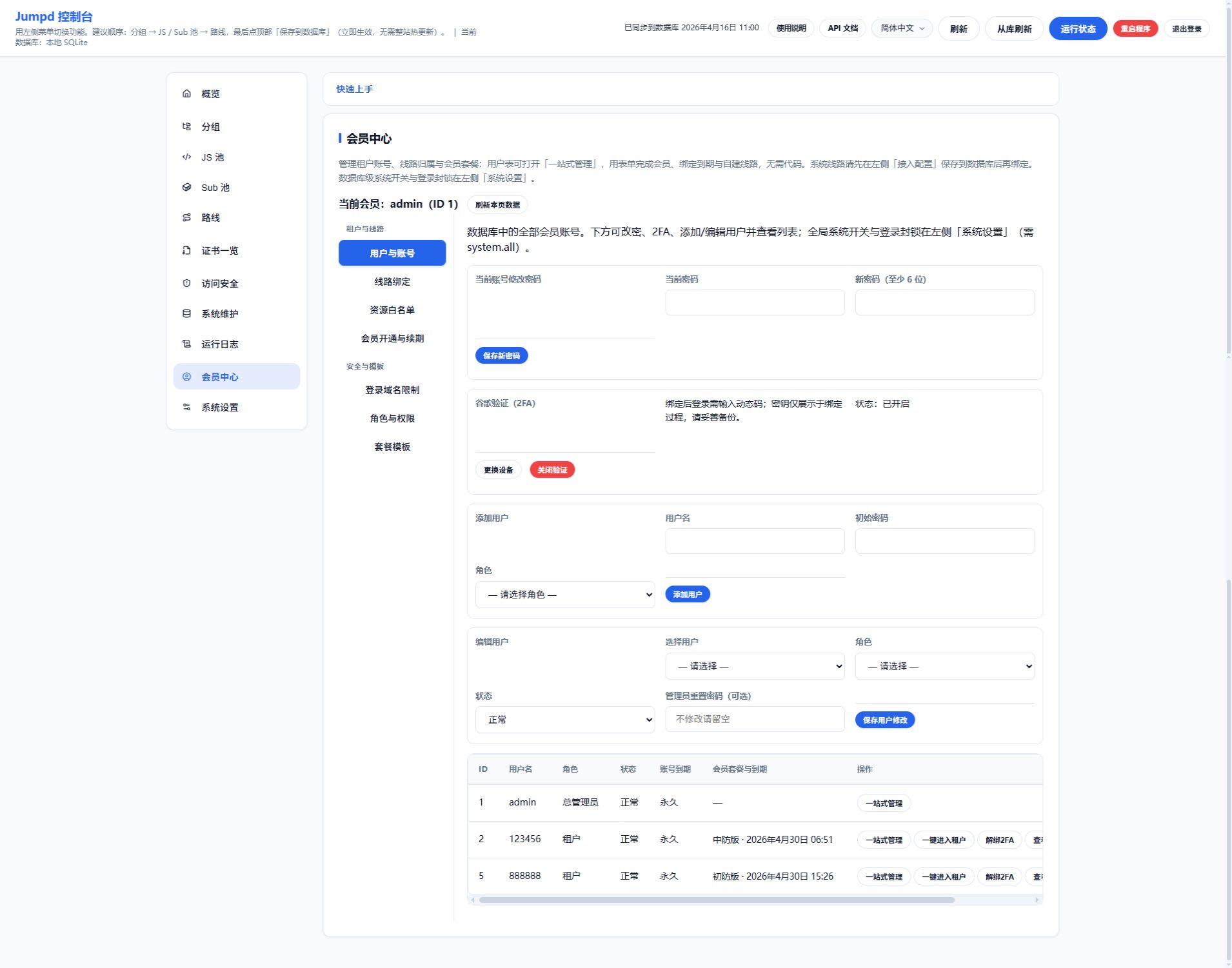This screenshot has width=1232, height=968.
Task: Open the 资源白名单 tab
Action: pyautogui.click(x=392, y=310)
